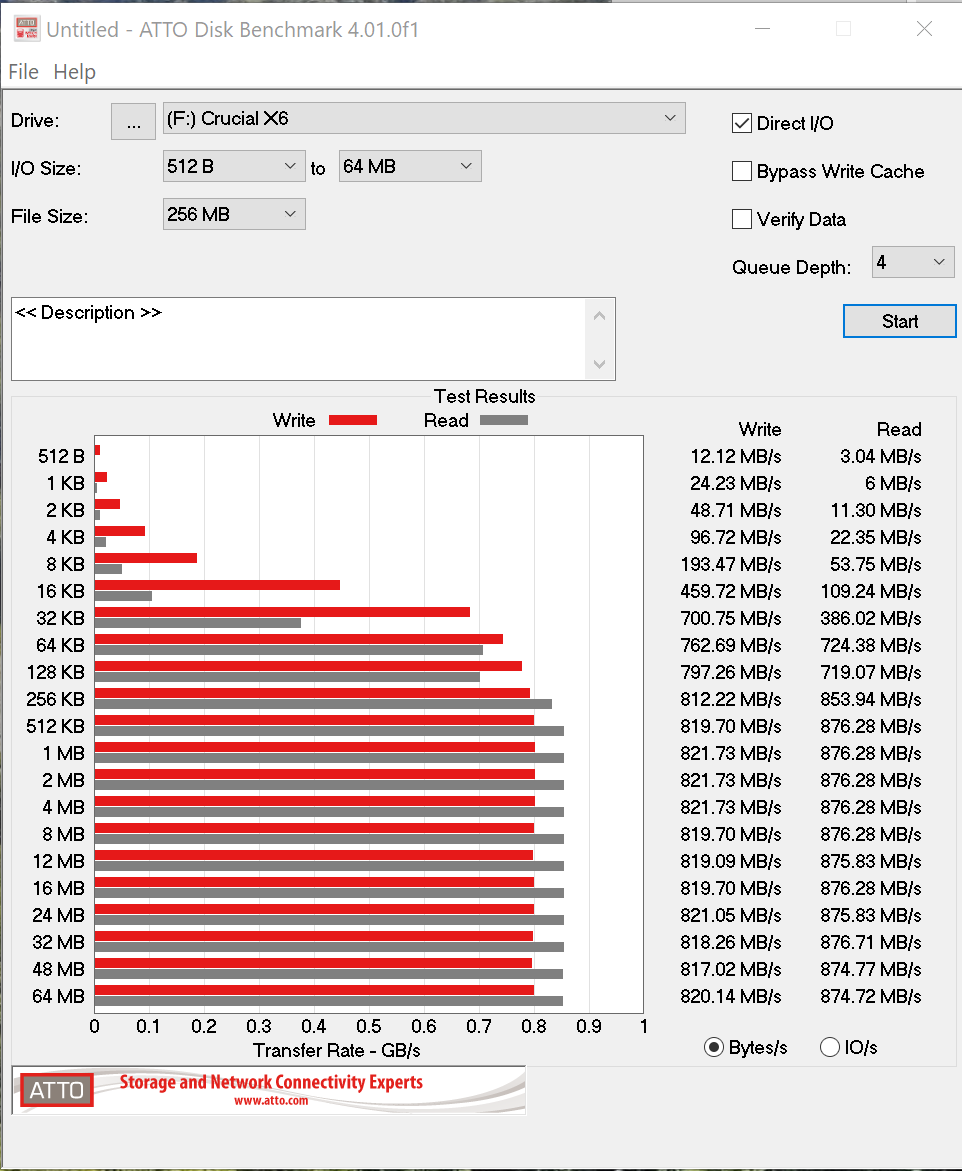Viewport: 962px width, 1171px height.
Task: Click the ATTO logo in bottom banner
Action: [57, 1090]
